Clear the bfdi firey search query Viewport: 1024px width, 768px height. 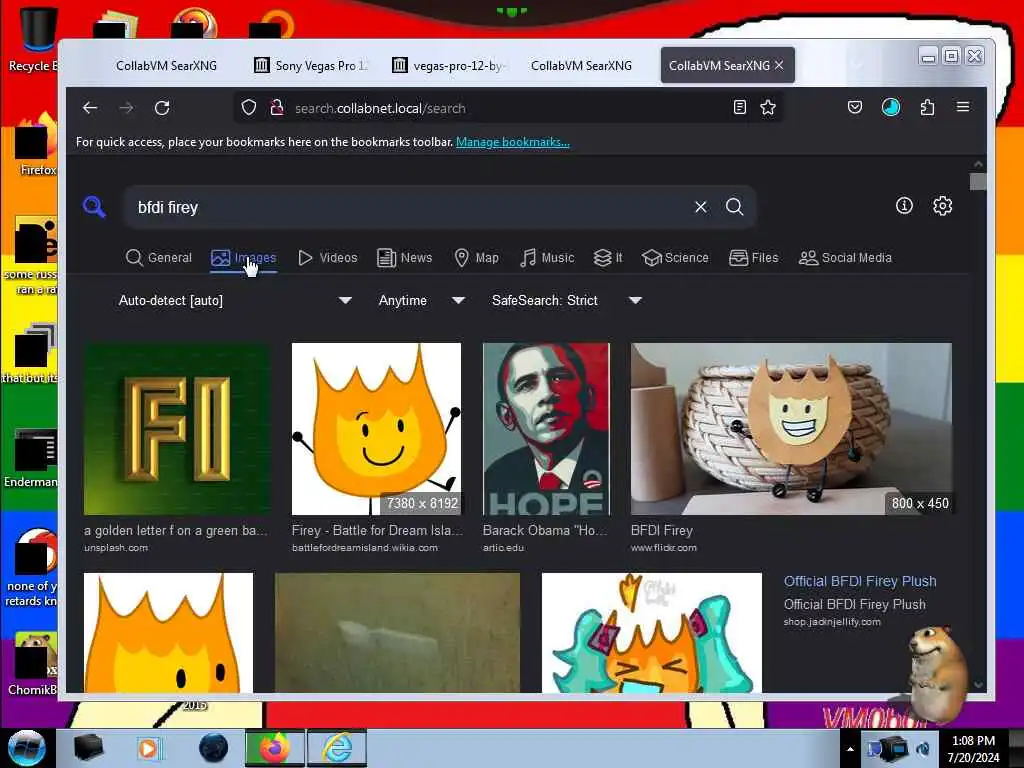(x=701, y=207)
